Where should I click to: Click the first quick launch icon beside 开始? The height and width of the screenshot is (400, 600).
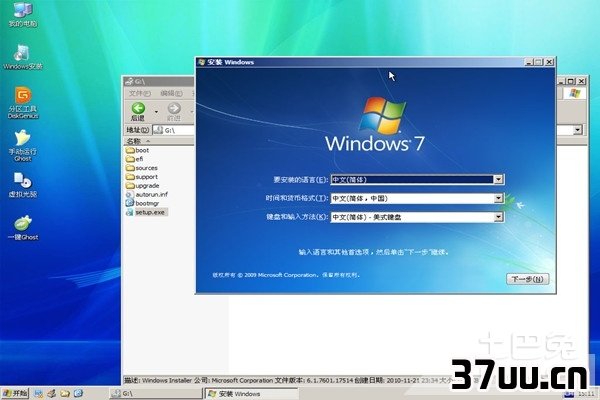pyautogui.click(x=38, y=393)
